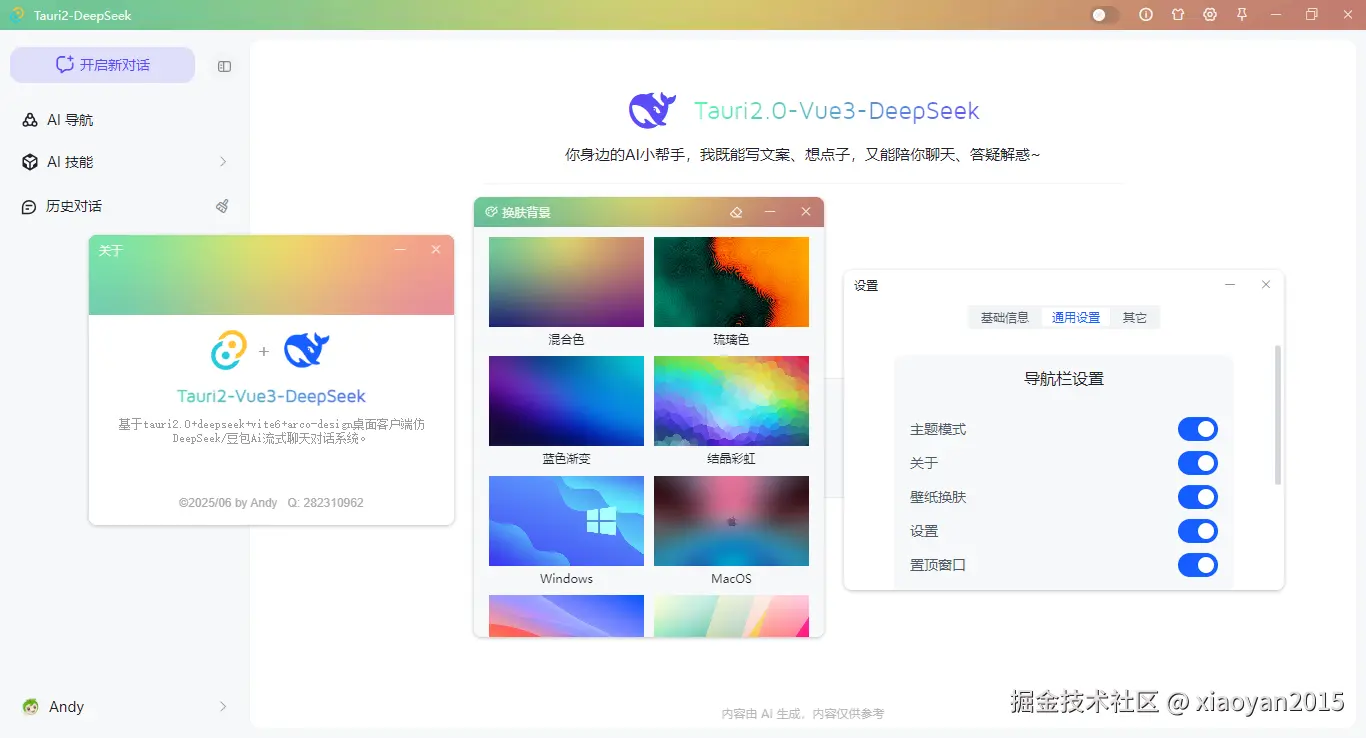Open the skin changer shirt icon in title bar
The width and height of the screenshot is (1366, 738).
(1178, 15)
